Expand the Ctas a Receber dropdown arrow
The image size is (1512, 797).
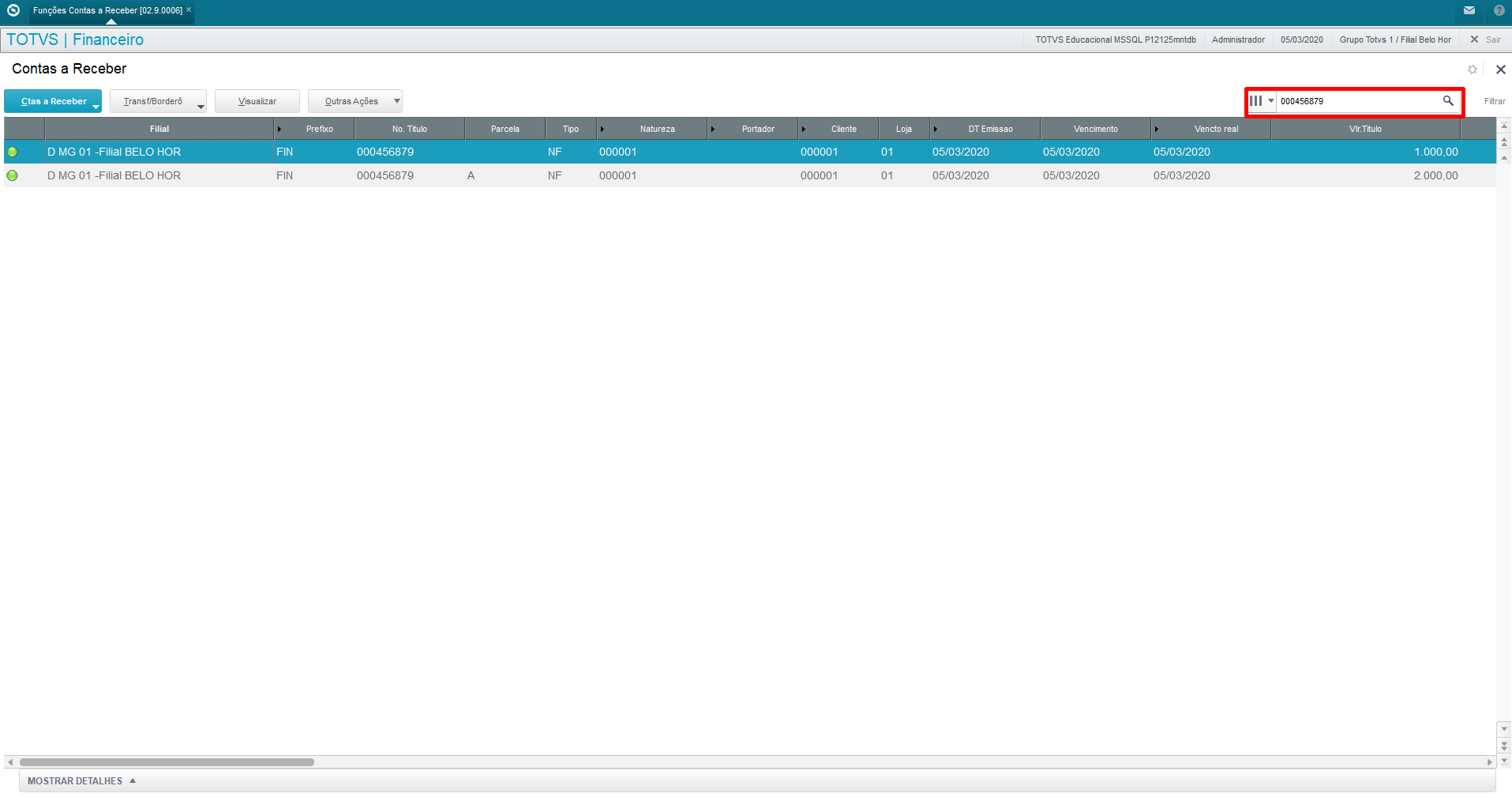tap(96, 107)
